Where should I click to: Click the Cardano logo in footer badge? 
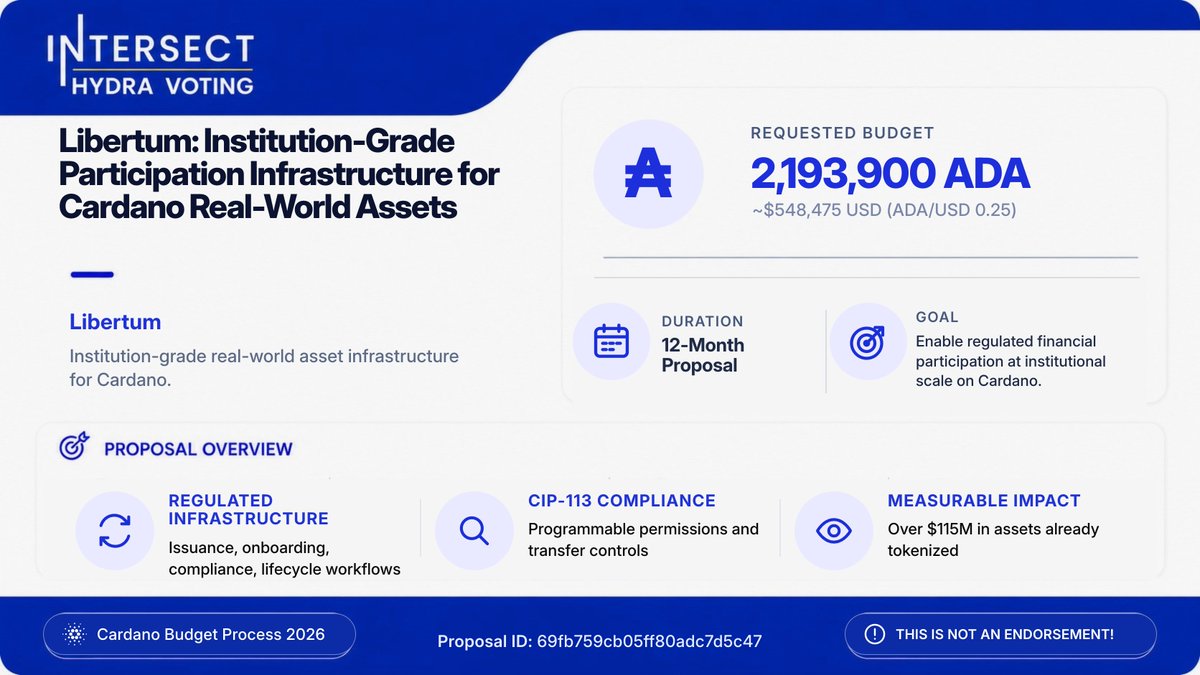pos(76,635)
